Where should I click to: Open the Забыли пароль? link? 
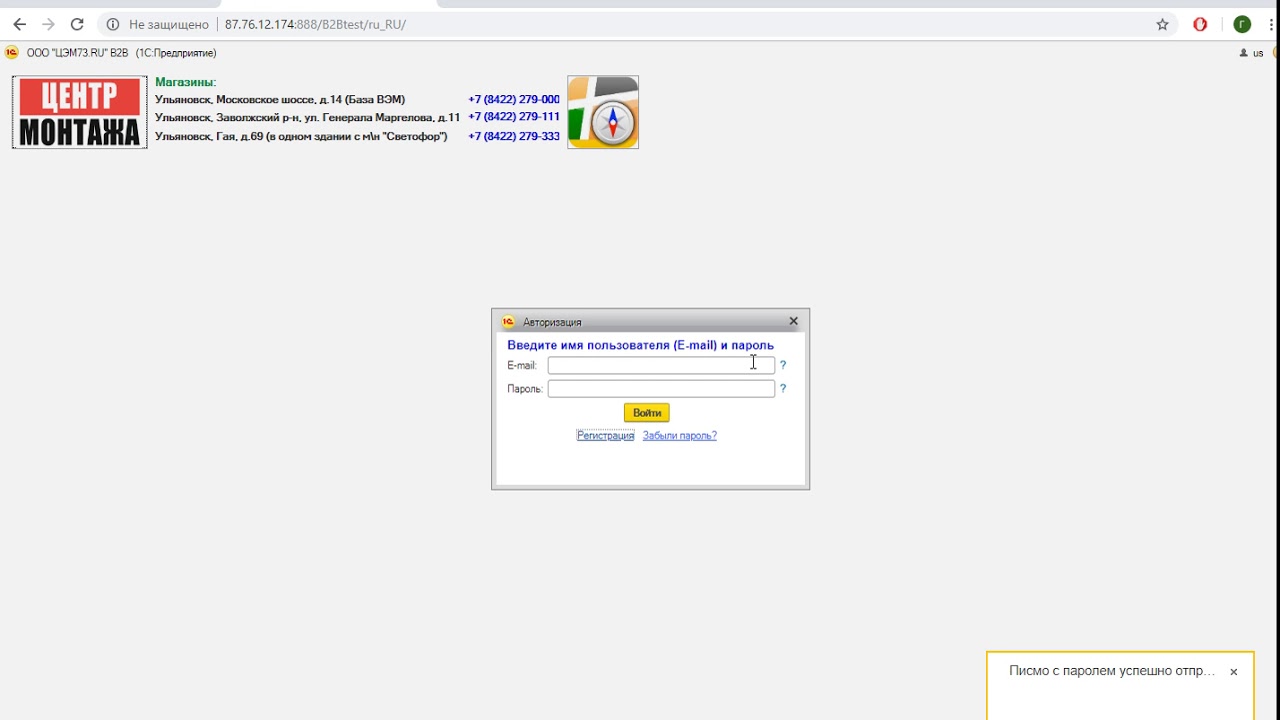pos(680,435)
